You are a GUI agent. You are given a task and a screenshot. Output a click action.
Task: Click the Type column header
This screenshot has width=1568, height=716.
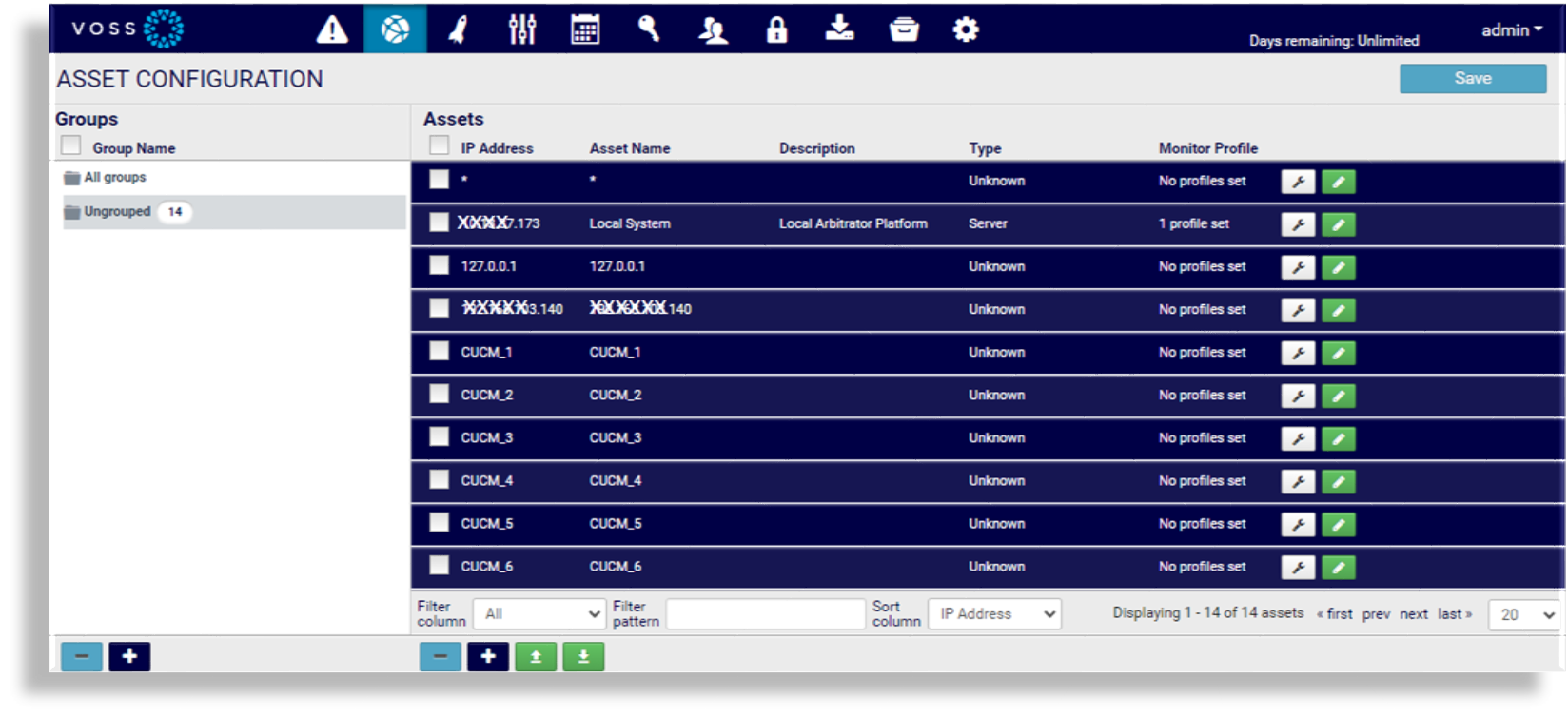985,148
